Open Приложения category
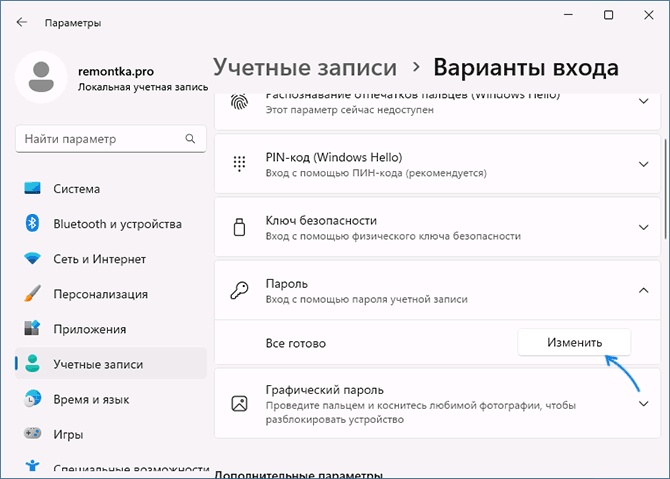The width and height of the screenshot is (670, 479). 111,329
